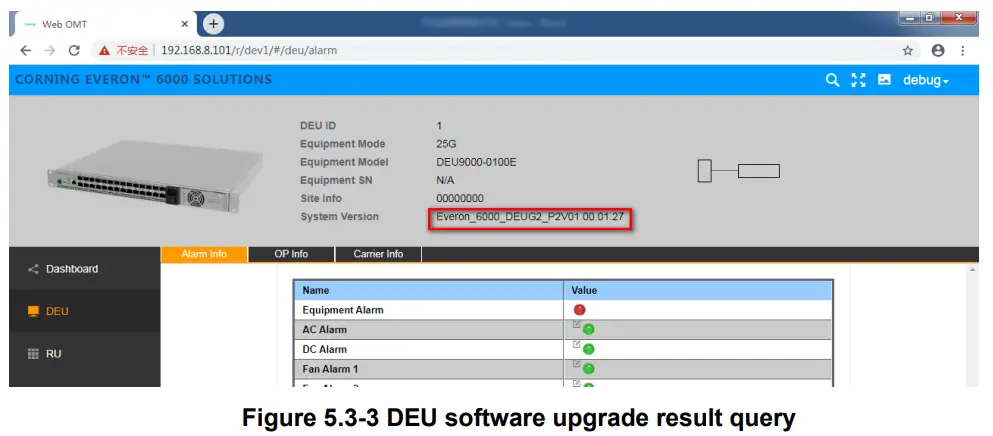The height and width of the screenshot is (436, 993).
Task: Open Dashboard in the sidebar
Action: point(85,269)
